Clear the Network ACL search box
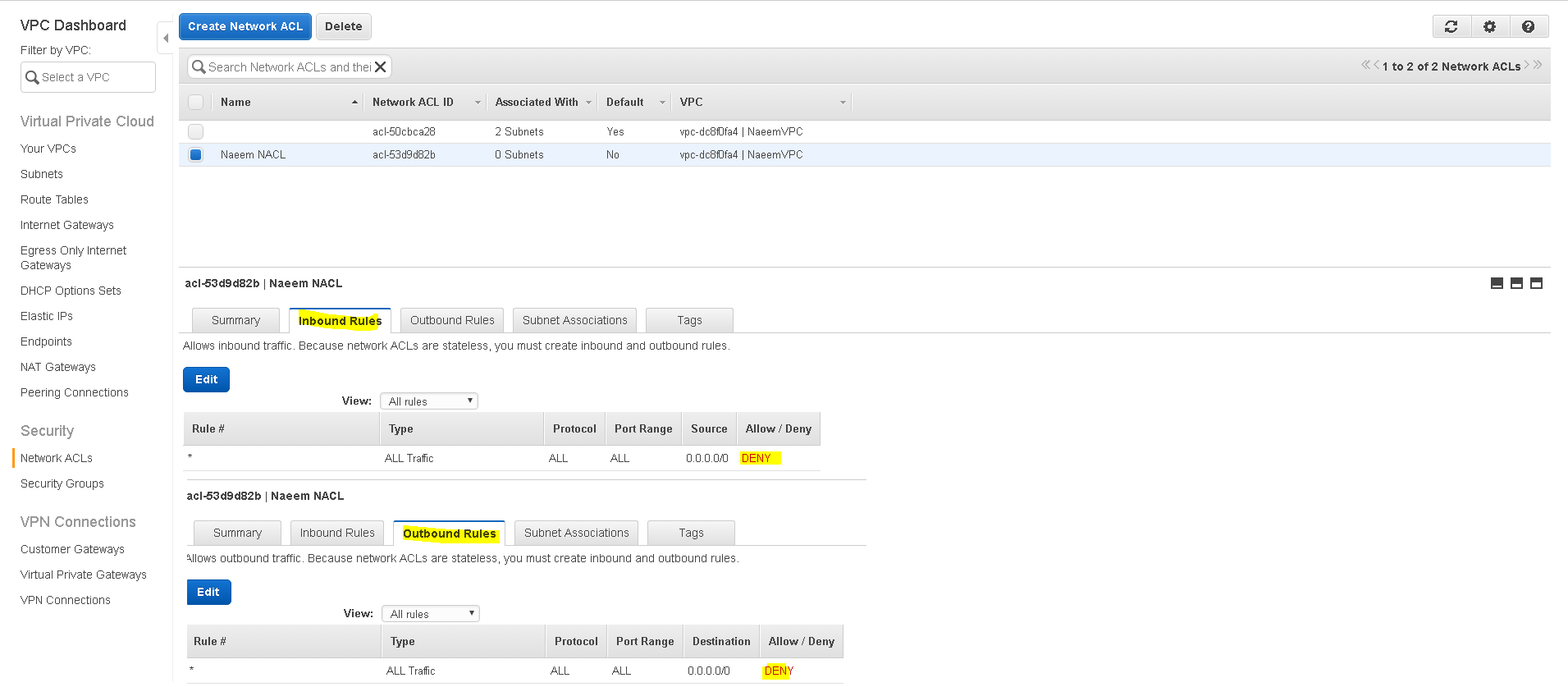This screenshot has height=687, width=1568. [x=381, y=67]
